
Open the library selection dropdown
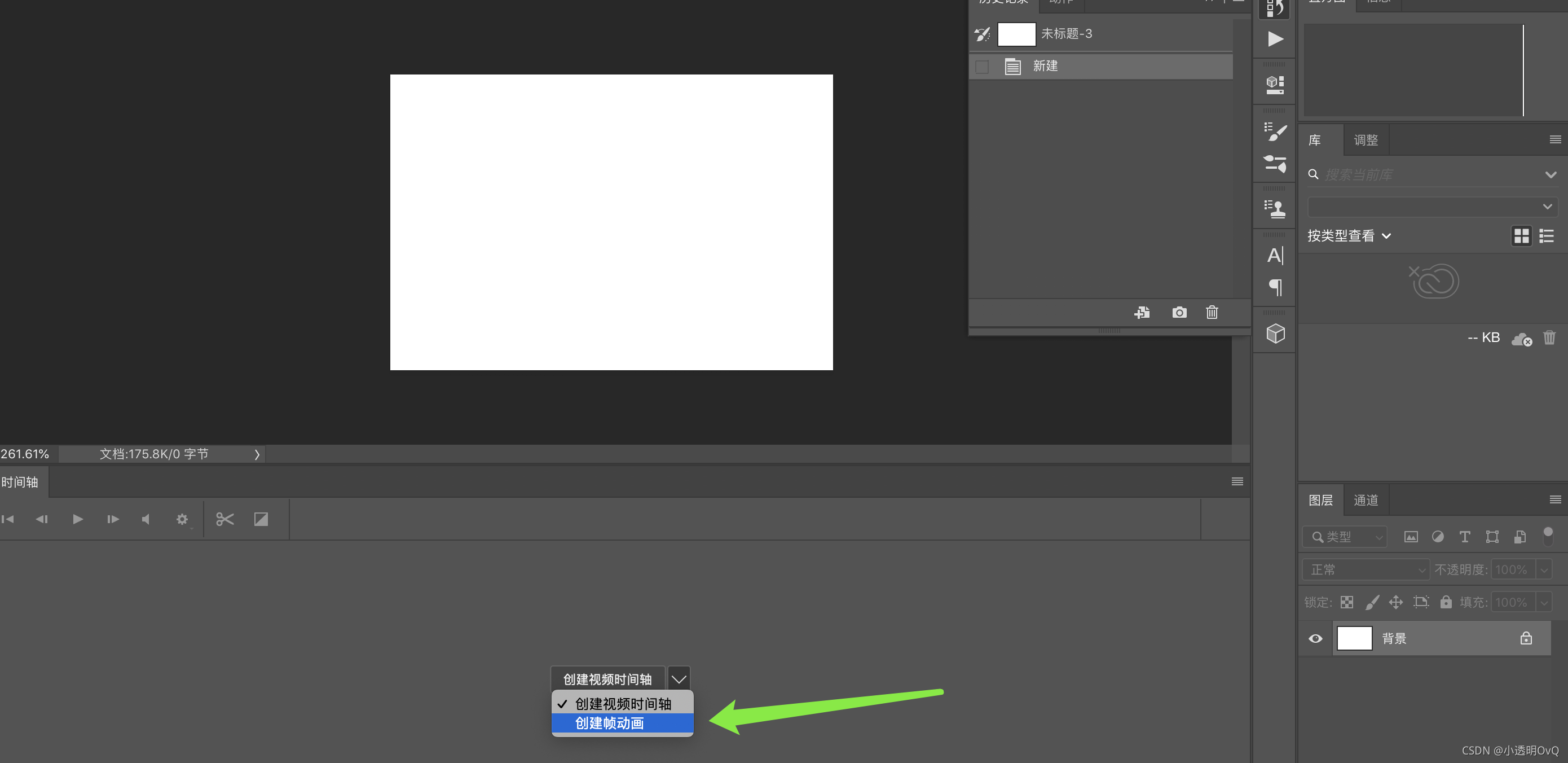(x=1432, y=207)
